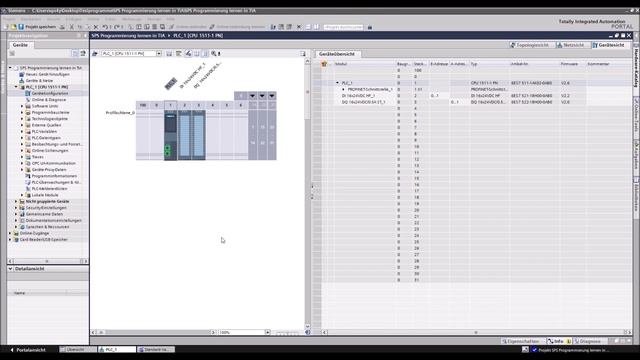Click the dock panel icon at device view top right
Viewport: 640px width, 360px height.
(303, 53)
